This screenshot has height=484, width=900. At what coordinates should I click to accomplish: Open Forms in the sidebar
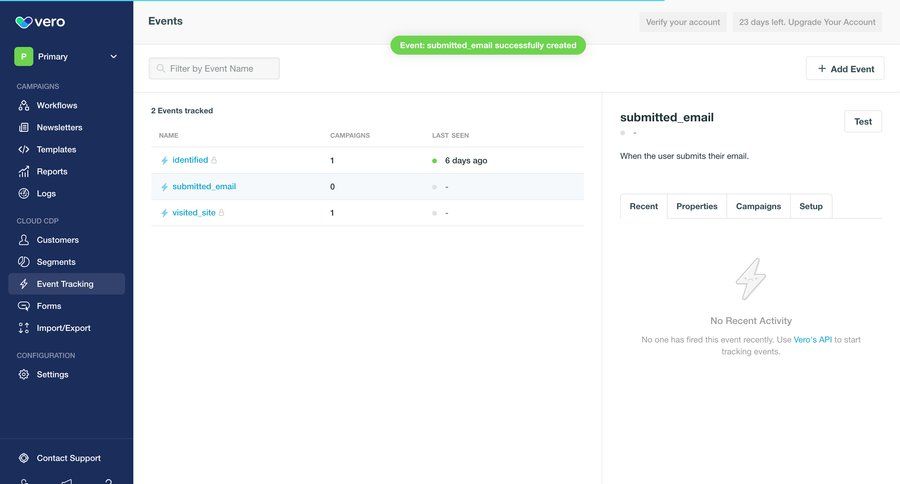click(x=49, y=306)
